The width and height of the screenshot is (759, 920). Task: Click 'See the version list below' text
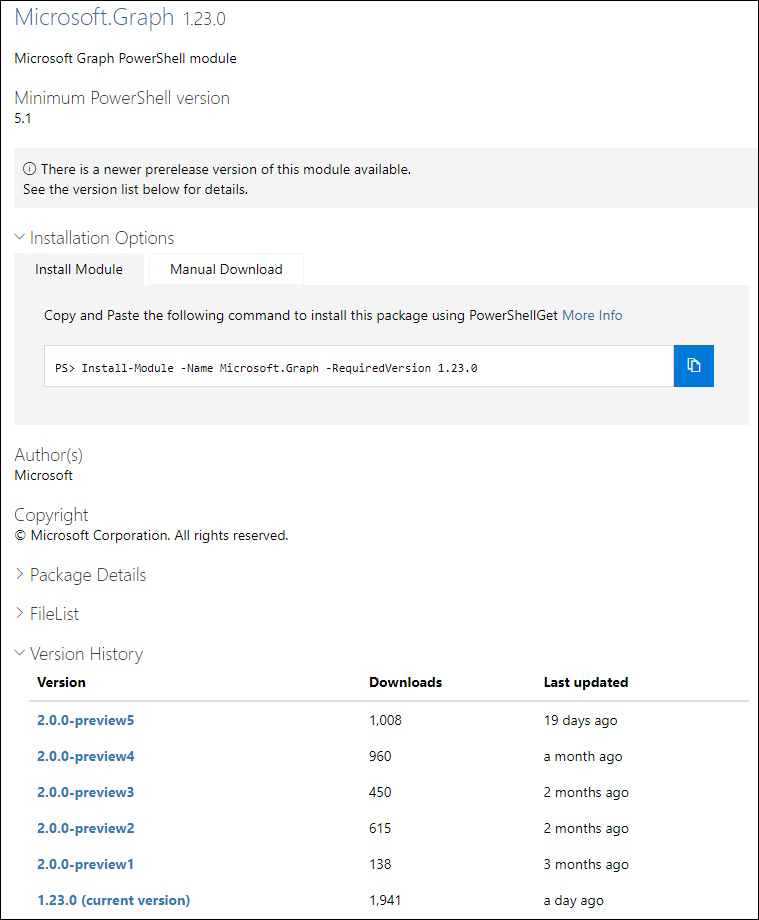click(x=135, y=190)
